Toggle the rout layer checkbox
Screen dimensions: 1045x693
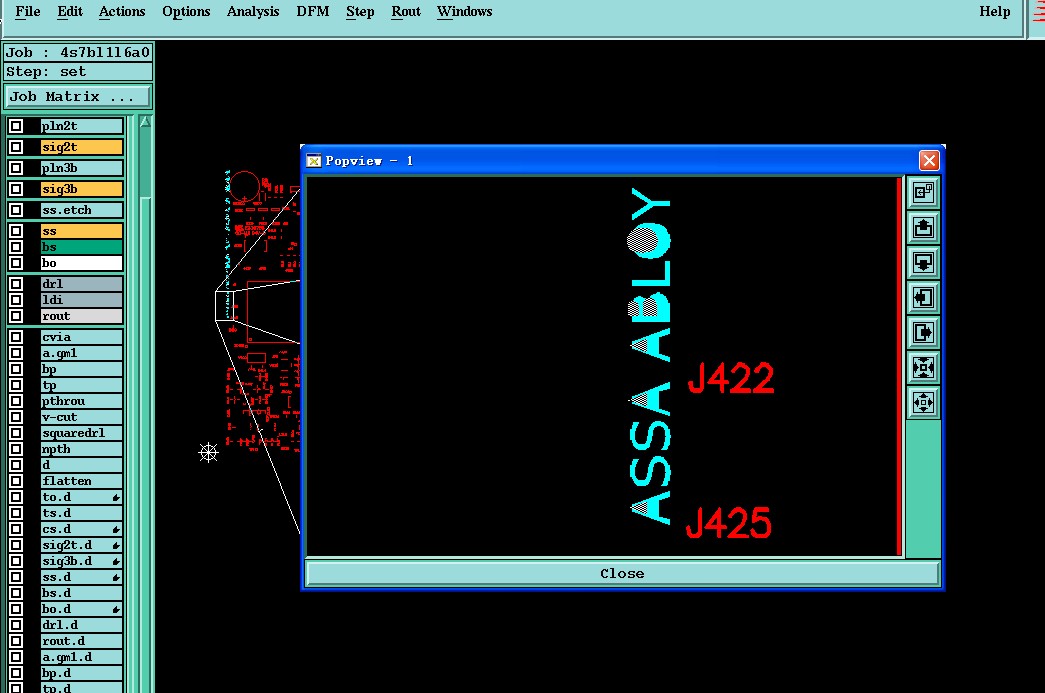click(16, 316)
